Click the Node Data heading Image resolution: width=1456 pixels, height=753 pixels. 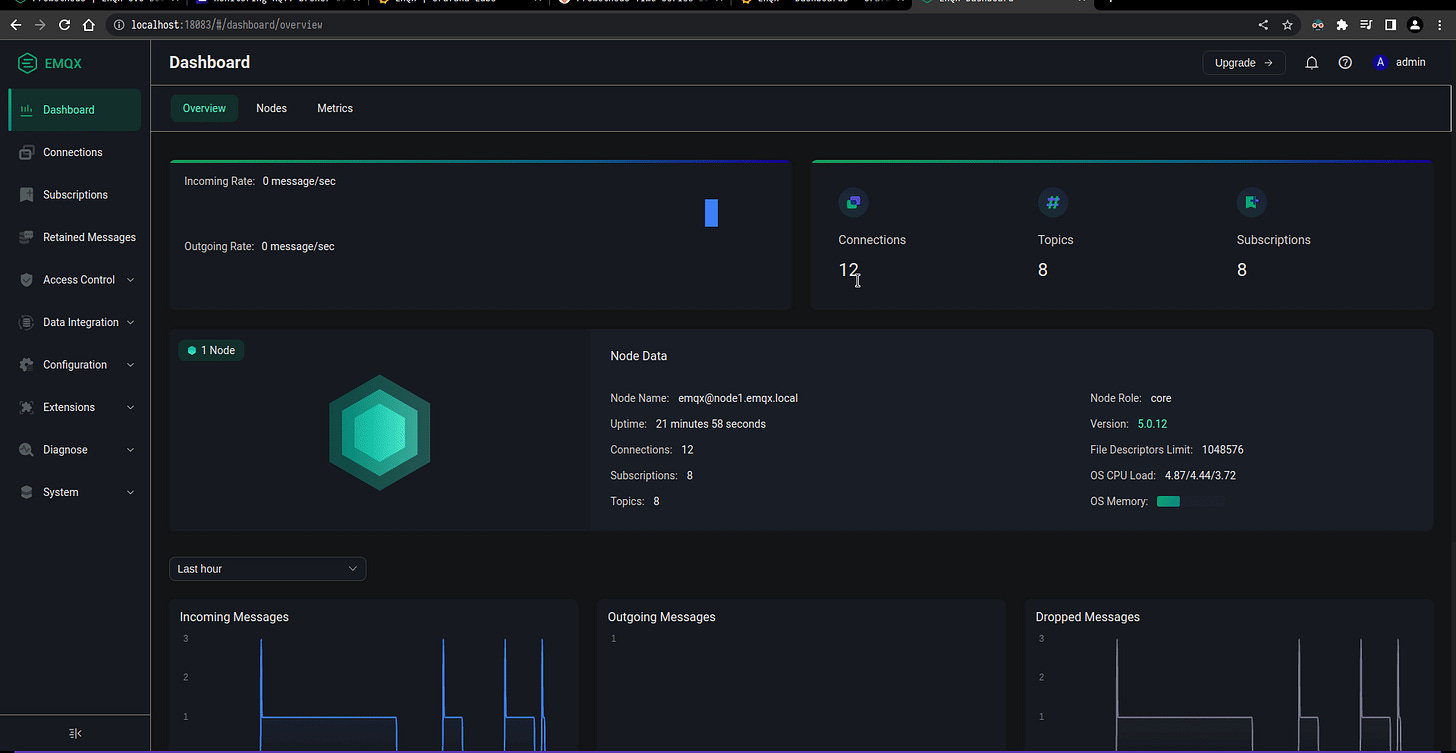pyautogui.click(x=638, y=356)
